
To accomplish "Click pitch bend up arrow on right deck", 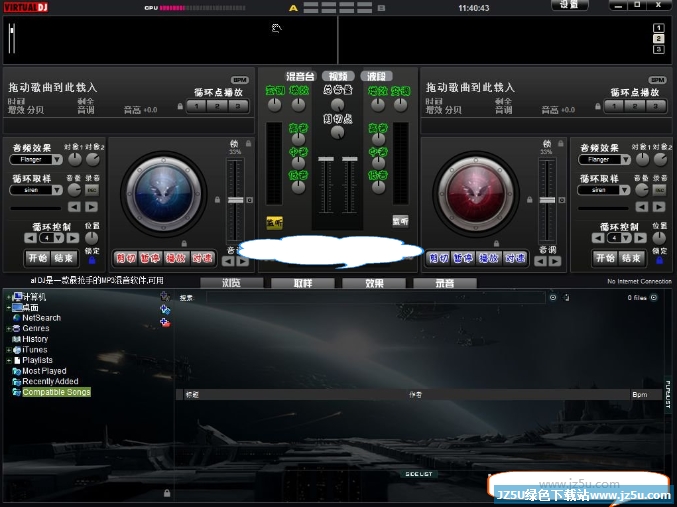I will tap(555, 261).
